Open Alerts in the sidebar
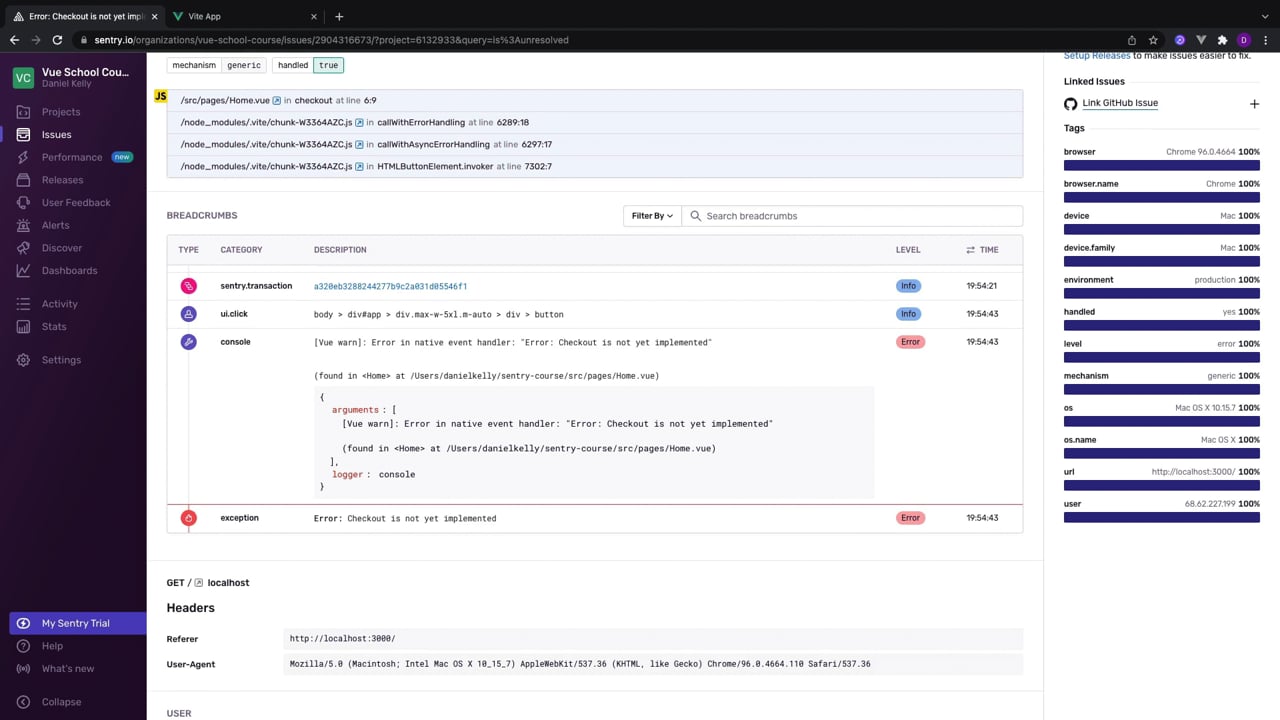 point(55,225)
